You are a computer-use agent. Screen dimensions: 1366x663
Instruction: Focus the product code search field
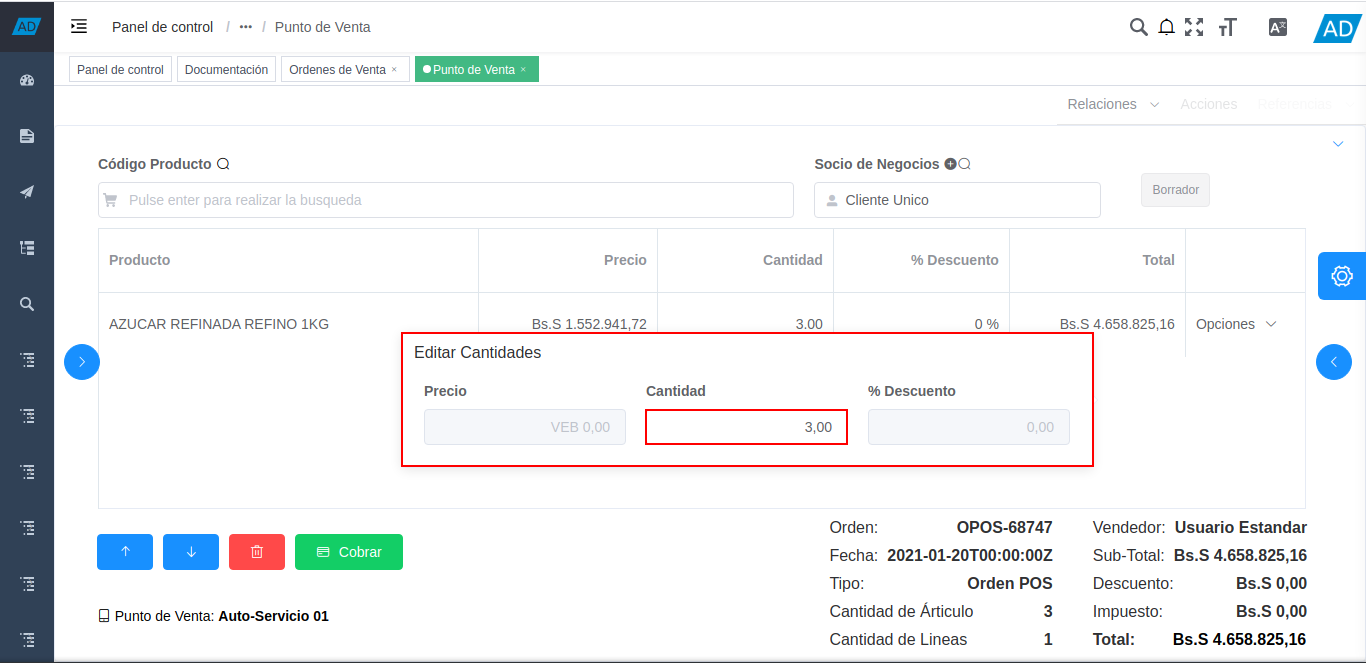(x=446, y=200)
